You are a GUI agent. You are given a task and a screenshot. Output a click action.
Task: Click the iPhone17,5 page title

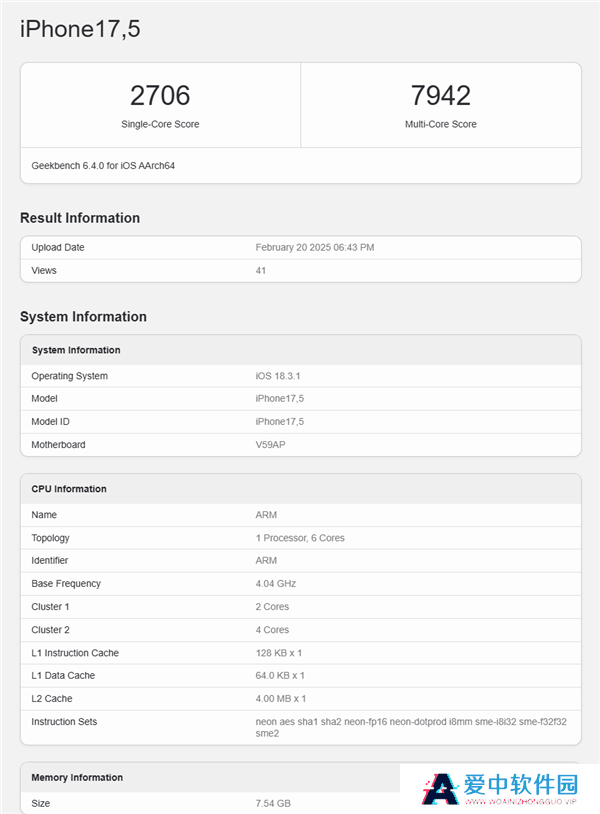coord(80,29)
